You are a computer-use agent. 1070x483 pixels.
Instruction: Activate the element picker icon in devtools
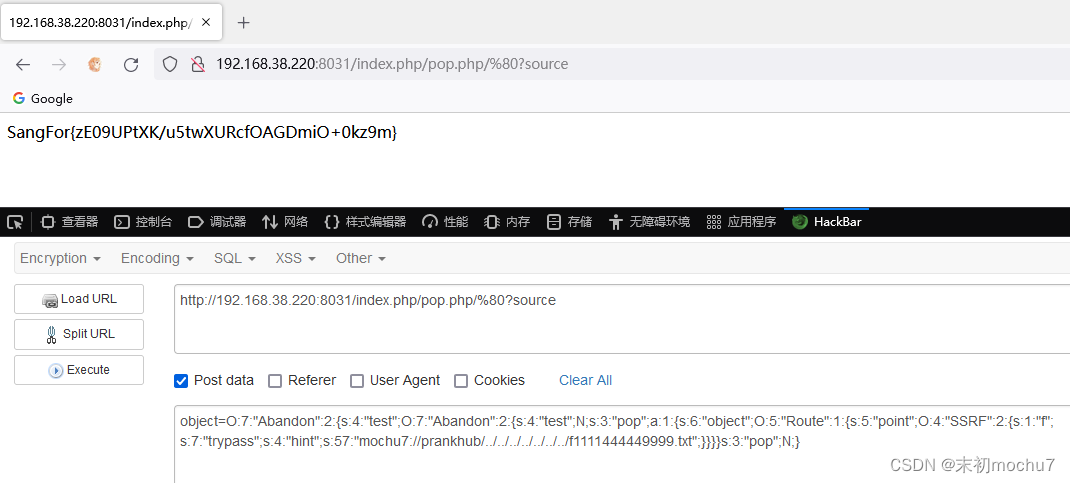(15, 222)
